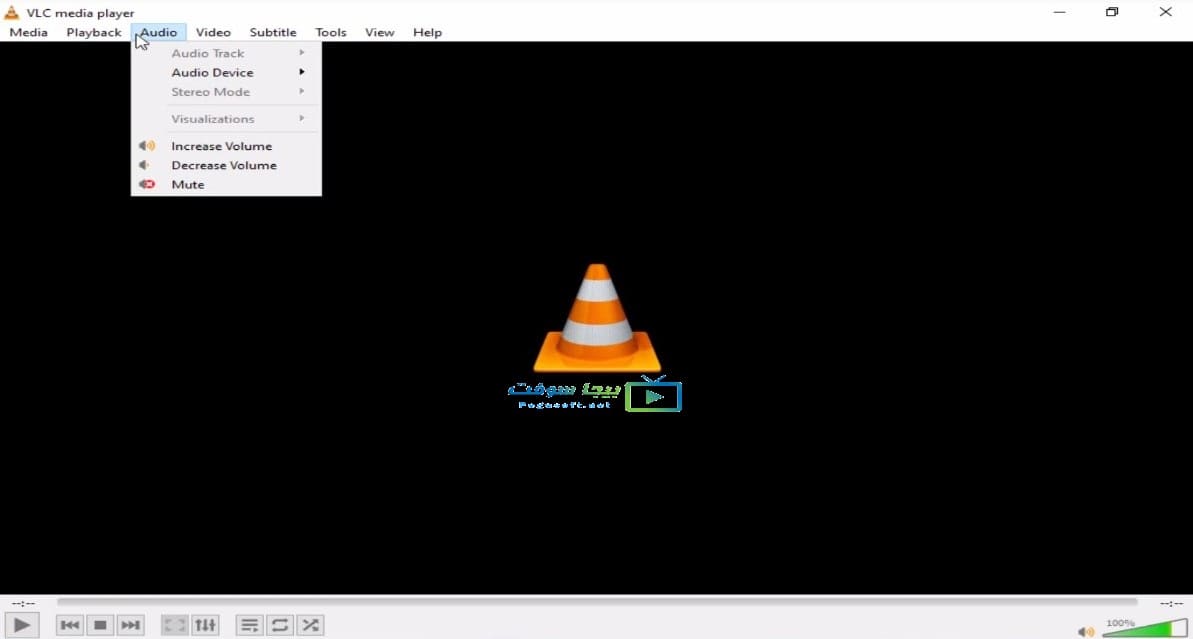Click the remaining time label on right

pyautogui.click(x=1171, y=603)
